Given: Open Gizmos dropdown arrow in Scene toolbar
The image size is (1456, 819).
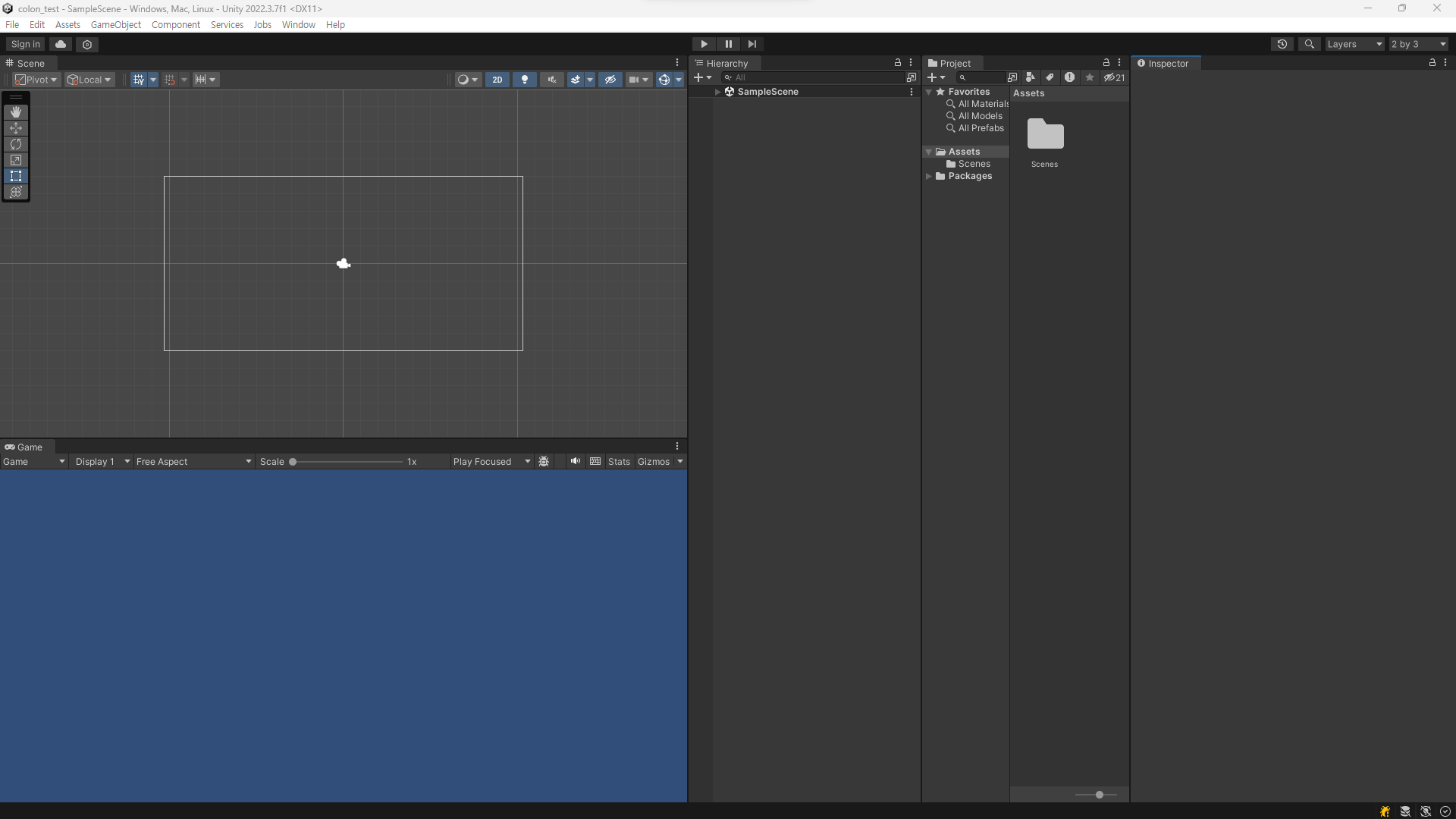Looking at the screenshot, I should click(679, 80).
